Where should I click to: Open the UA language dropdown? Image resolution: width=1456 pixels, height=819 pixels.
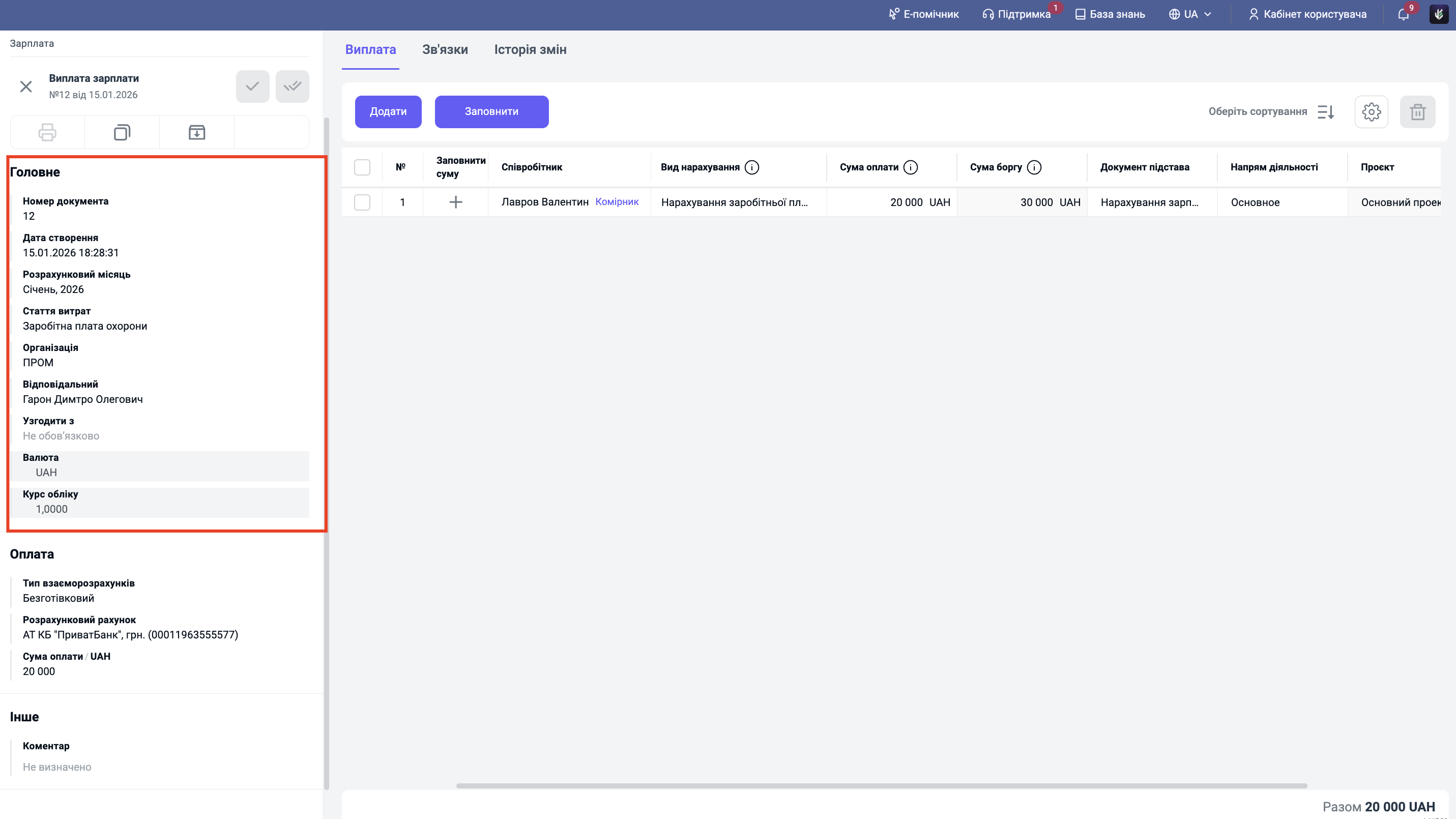tap(1190, 15)
